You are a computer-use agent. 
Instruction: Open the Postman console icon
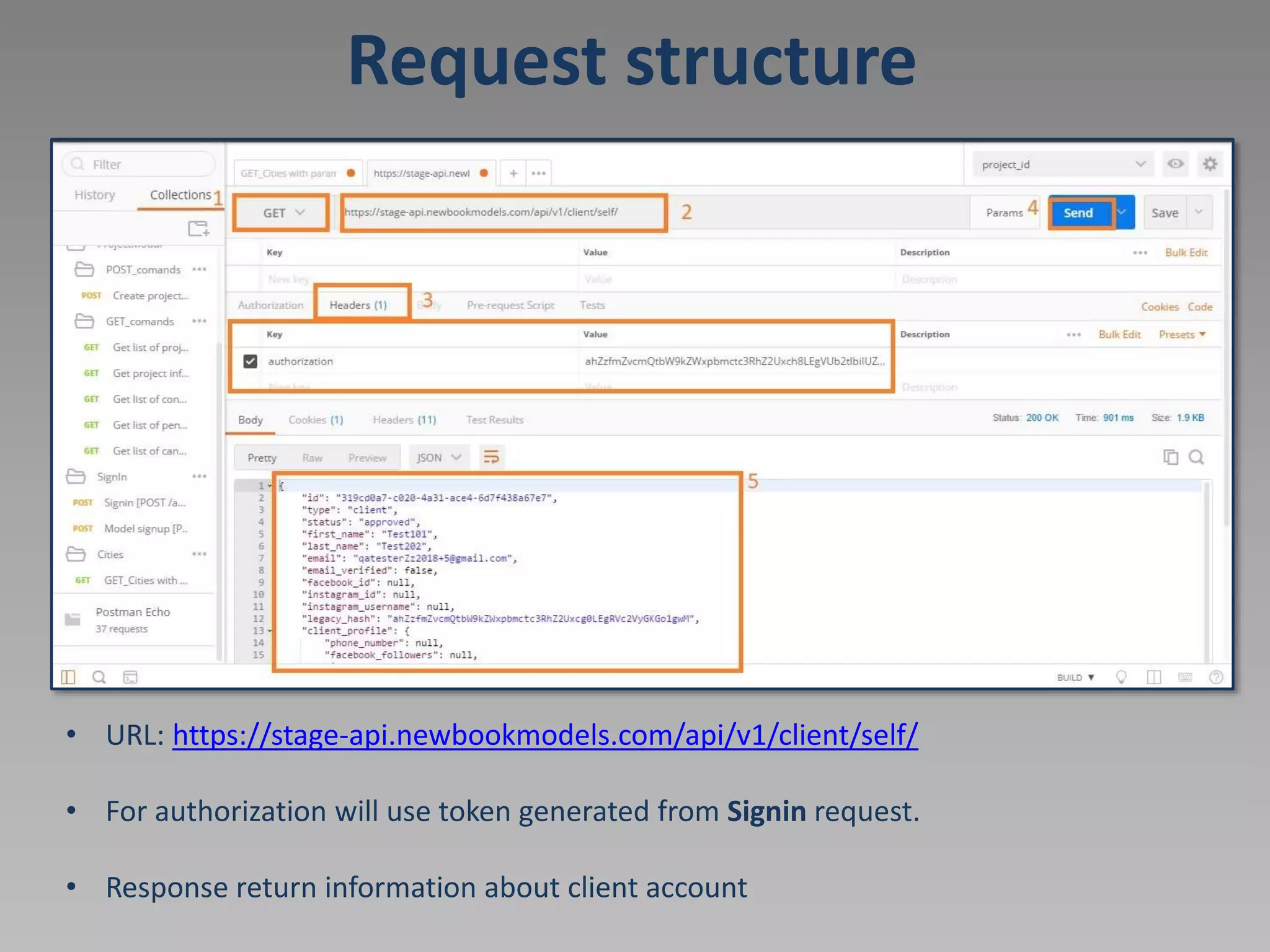click(x=130, y=677)
